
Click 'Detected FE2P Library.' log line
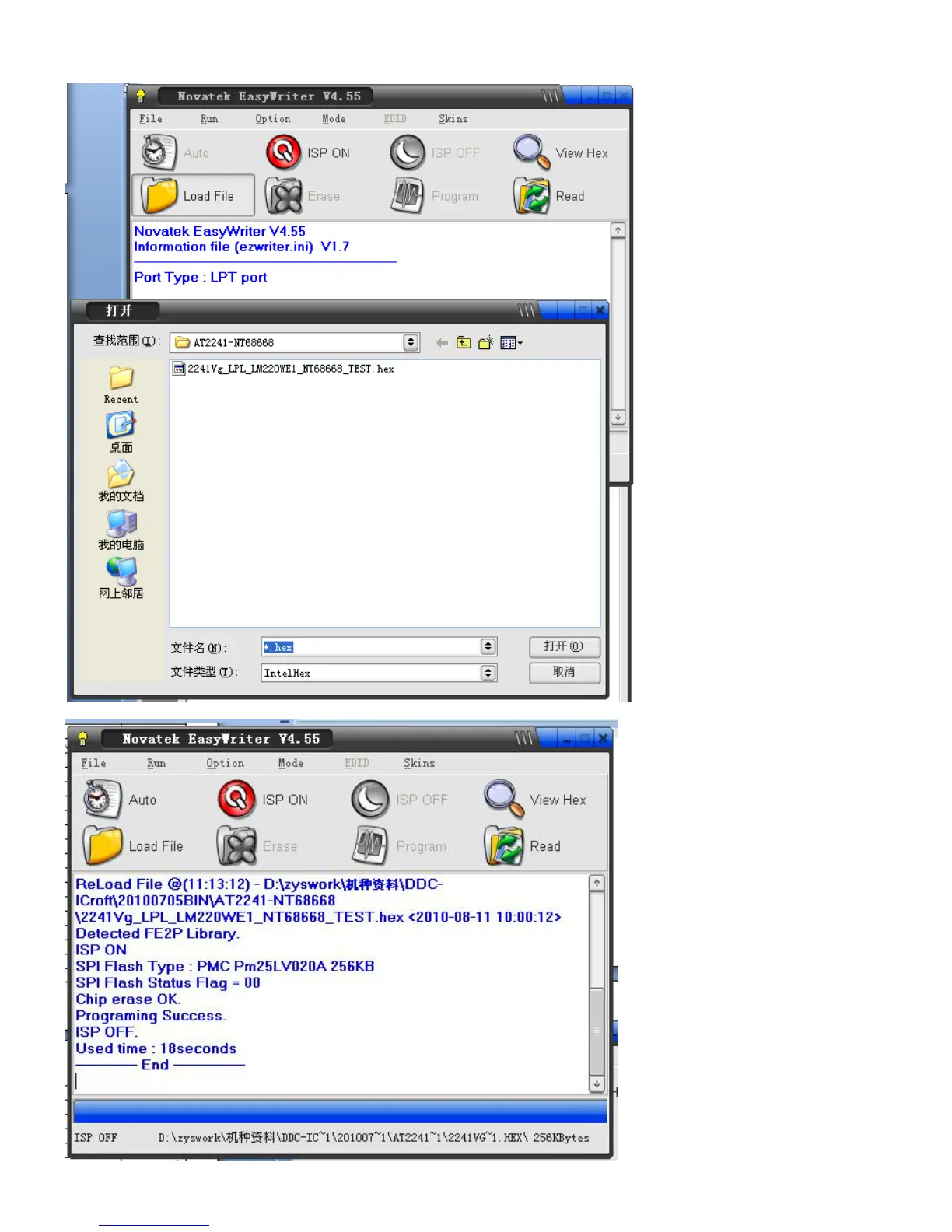pos(157,933)
